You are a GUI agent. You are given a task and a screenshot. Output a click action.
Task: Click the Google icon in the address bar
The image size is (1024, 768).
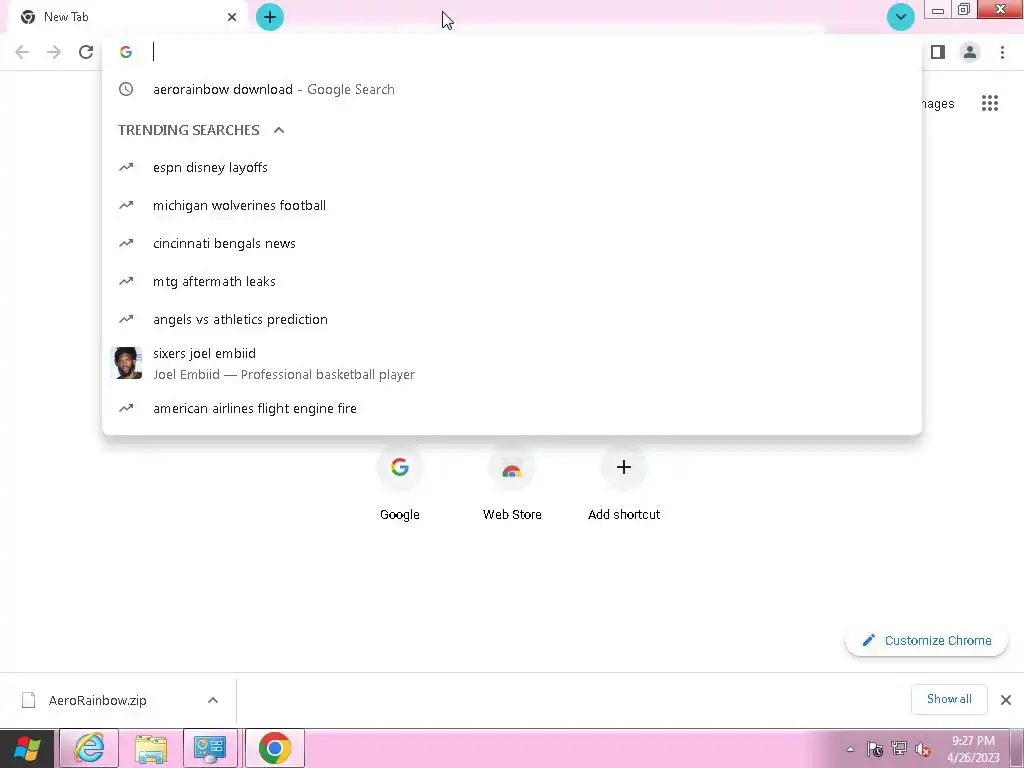tap(126, 52)
